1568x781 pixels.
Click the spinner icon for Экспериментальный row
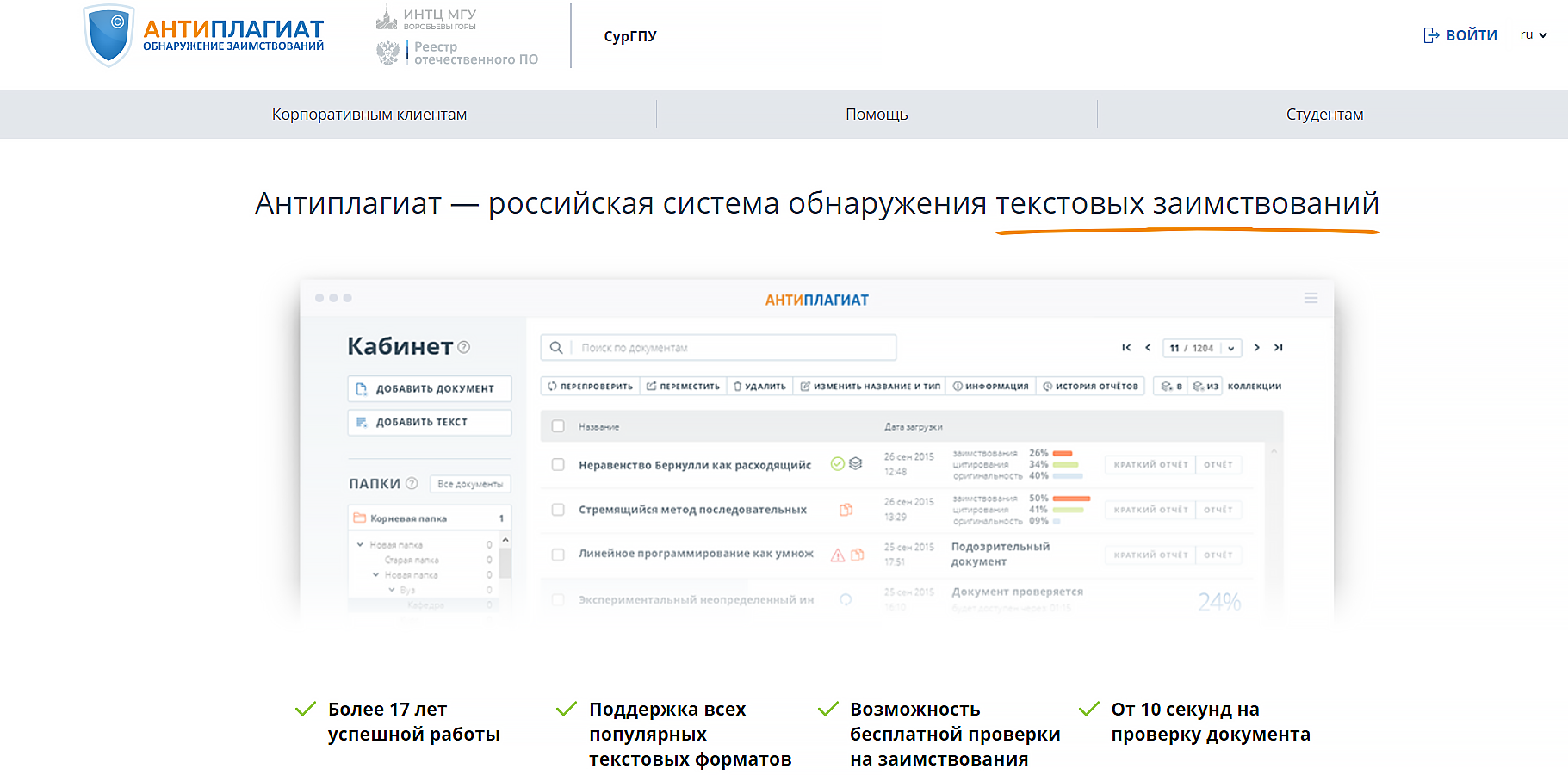click(x=846, y=599)
